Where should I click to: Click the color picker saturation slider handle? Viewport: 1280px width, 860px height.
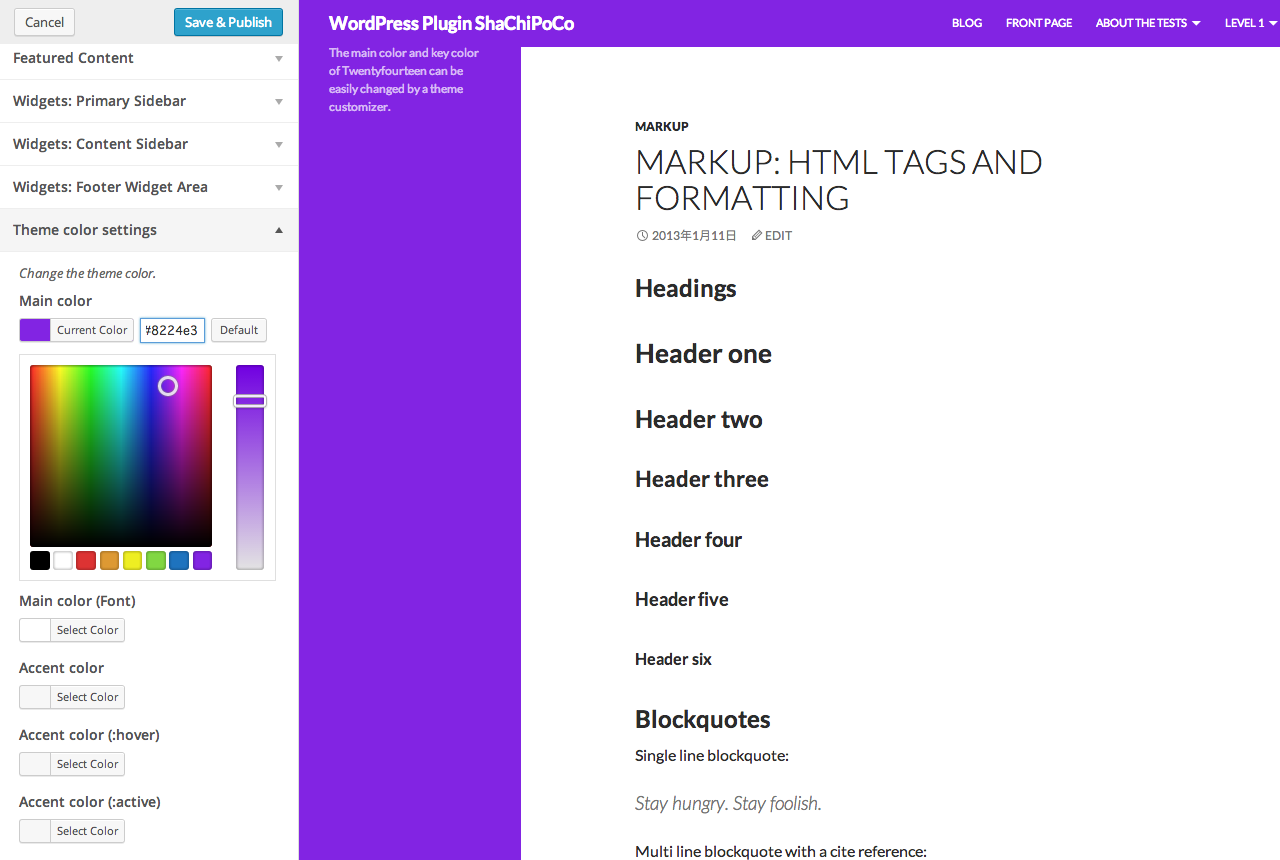pyautogui.click(x=250, y=401)
